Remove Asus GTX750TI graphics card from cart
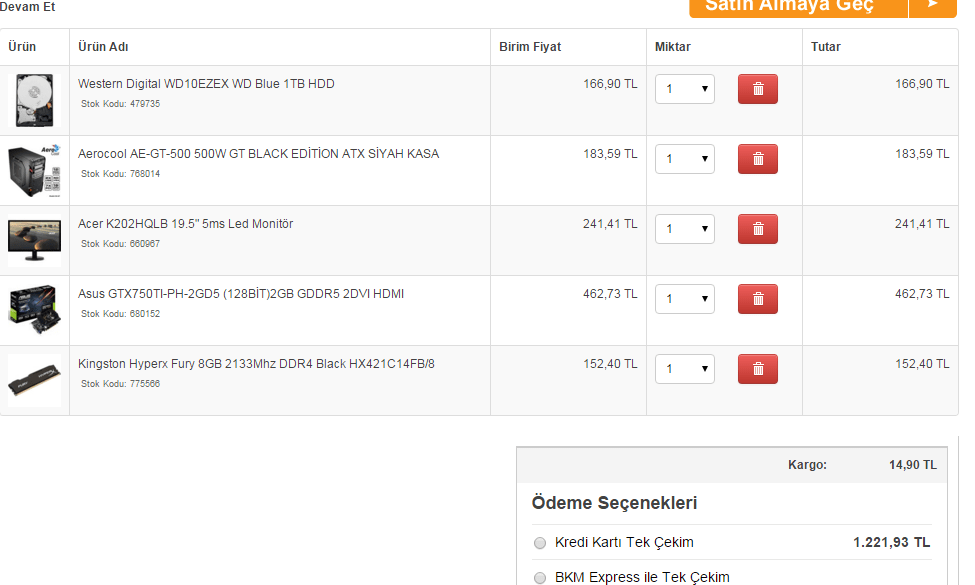This screenshot has height=585, width=975. [x=757, y=299]
